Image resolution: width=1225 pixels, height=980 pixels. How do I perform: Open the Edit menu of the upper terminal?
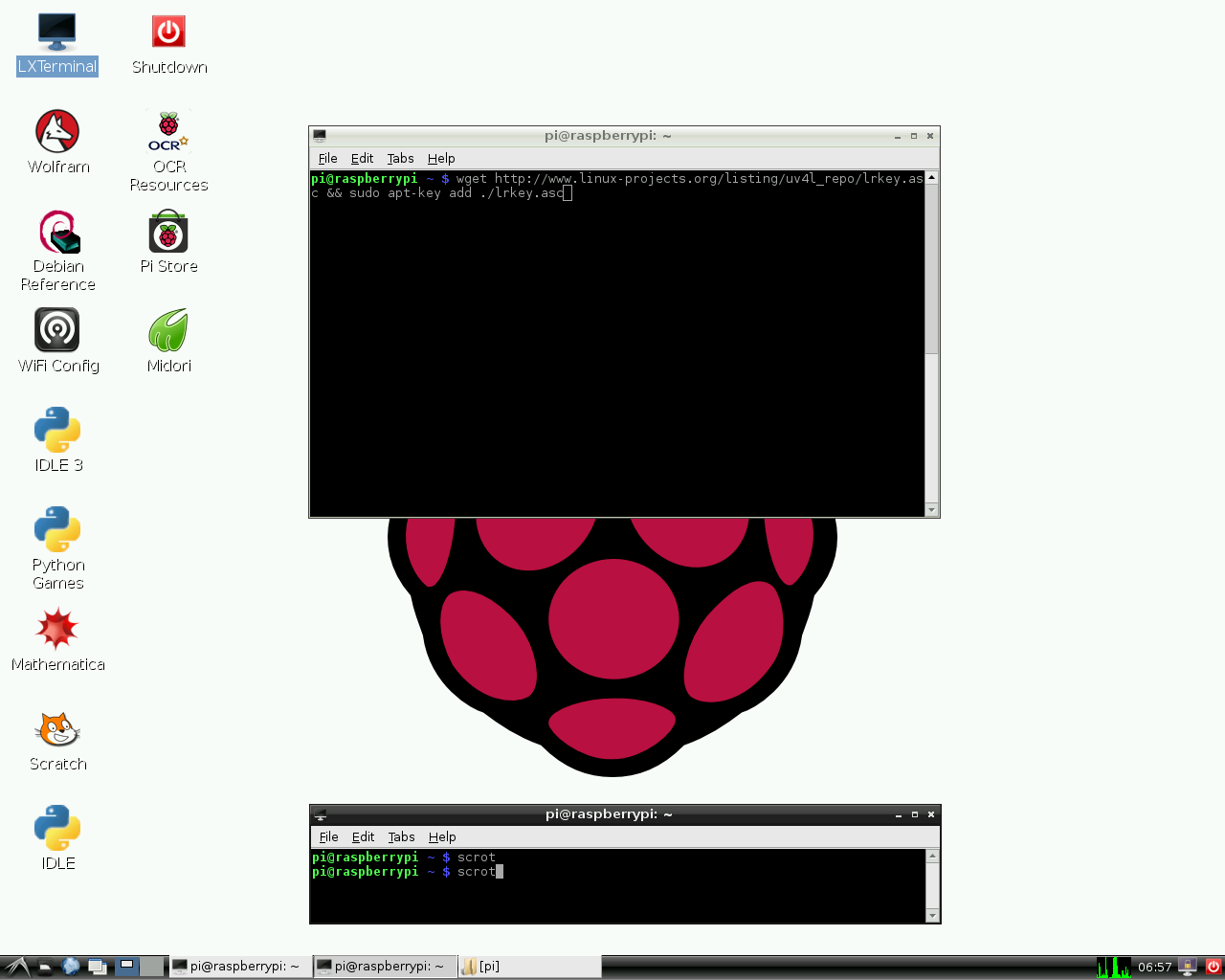coord(362,158)
